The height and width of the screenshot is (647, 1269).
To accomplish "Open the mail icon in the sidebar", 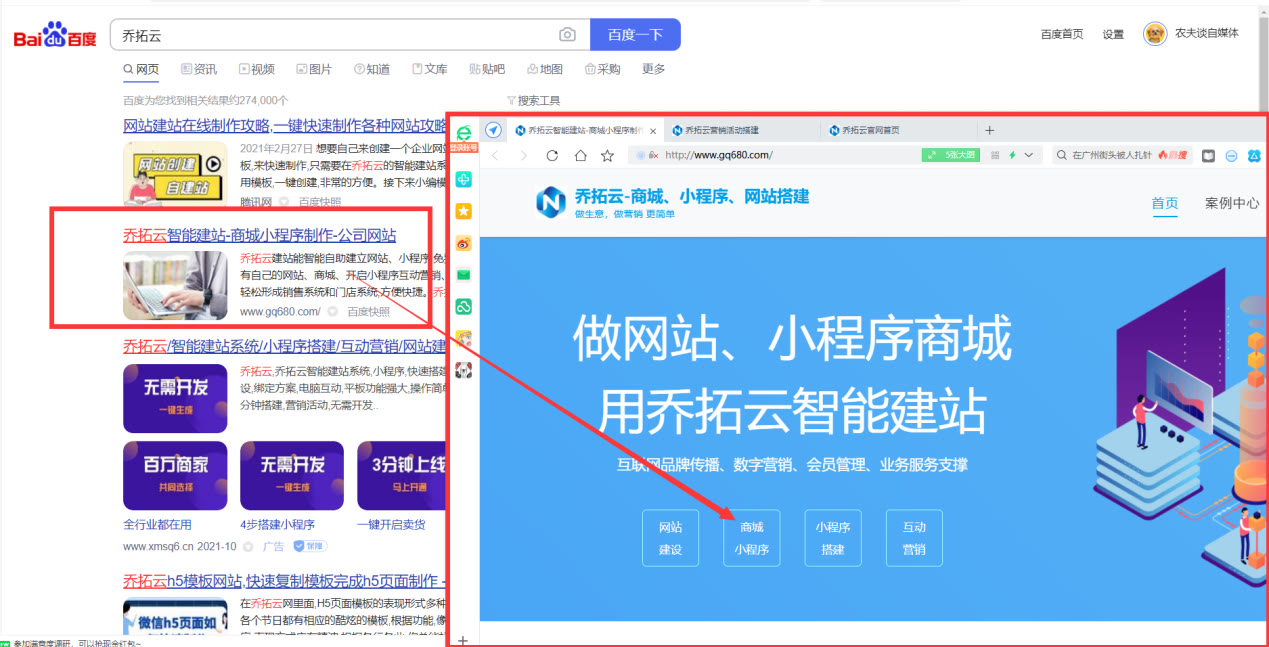I will (463, 274).
